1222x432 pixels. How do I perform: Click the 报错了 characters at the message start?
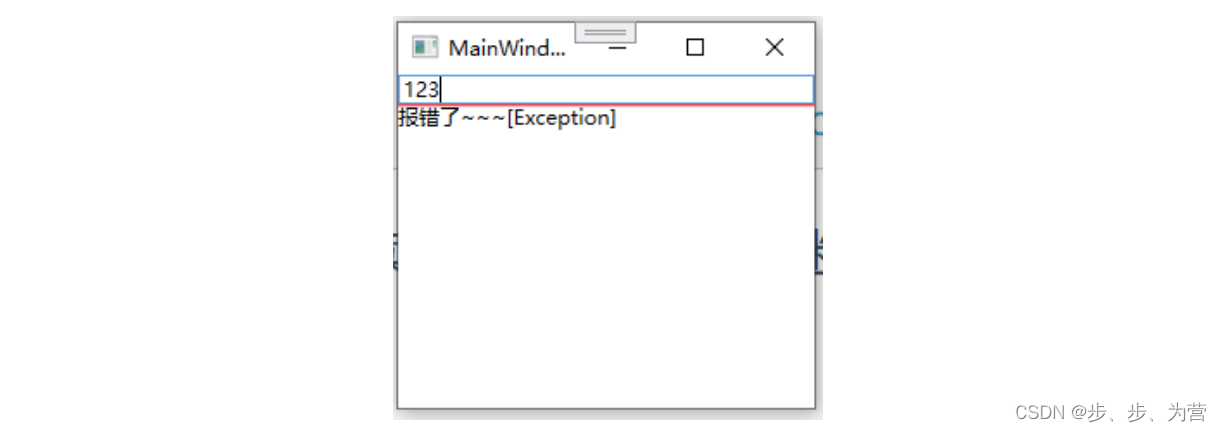click(428, 118)
